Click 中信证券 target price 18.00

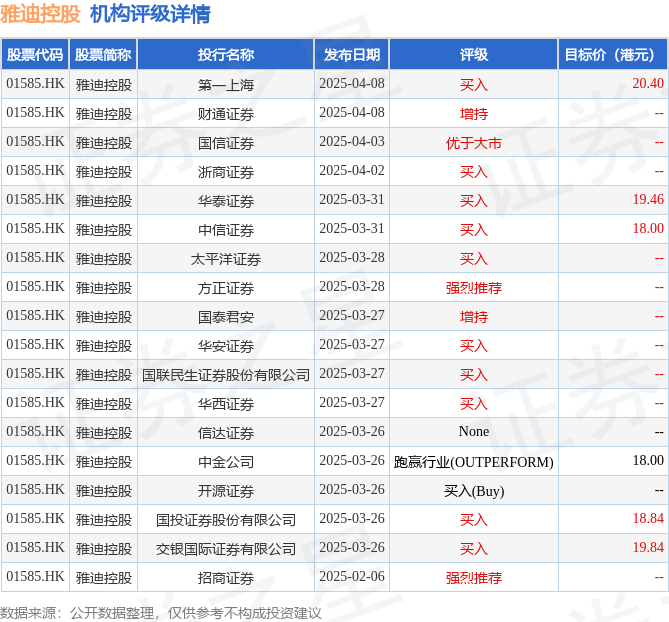648,228
